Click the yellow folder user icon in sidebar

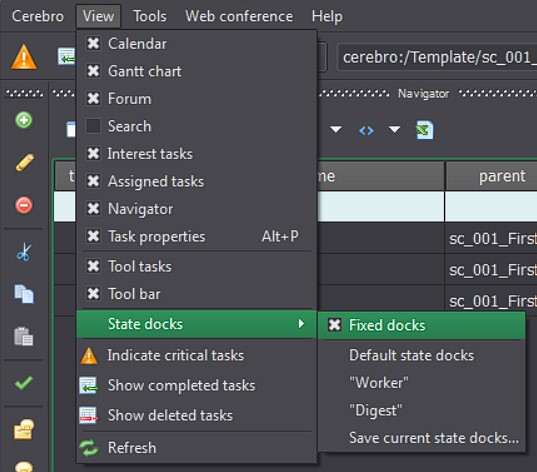(24, 429)
